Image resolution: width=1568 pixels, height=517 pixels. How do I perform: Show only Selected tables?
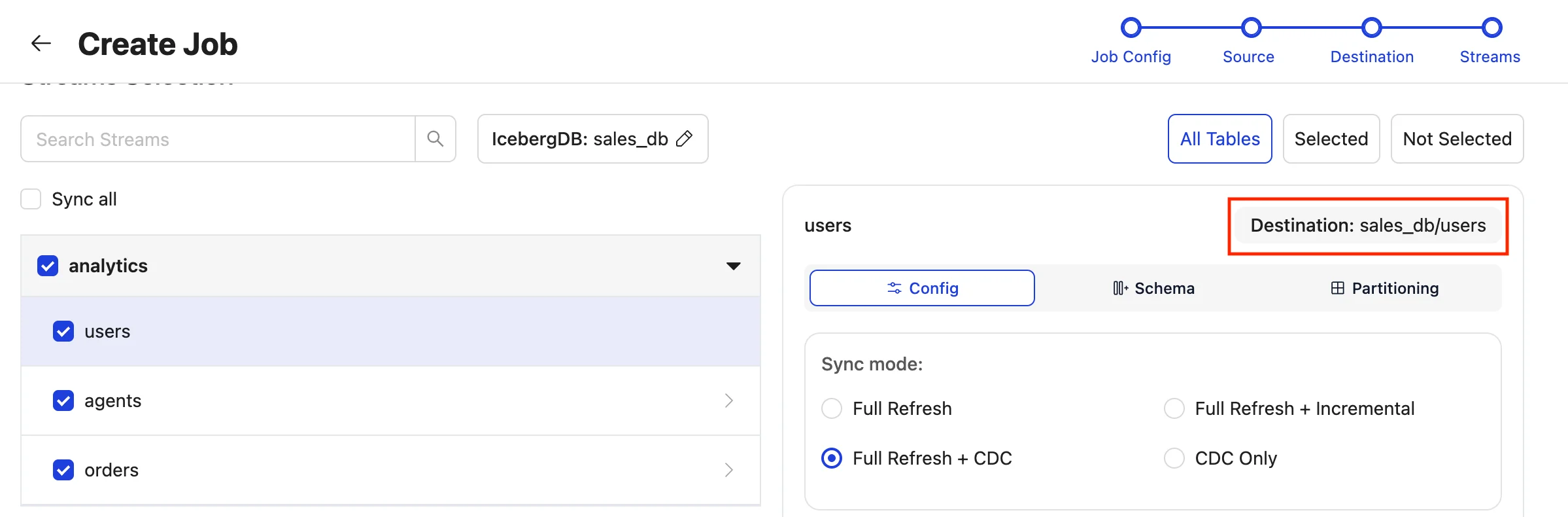point(1331,139)
